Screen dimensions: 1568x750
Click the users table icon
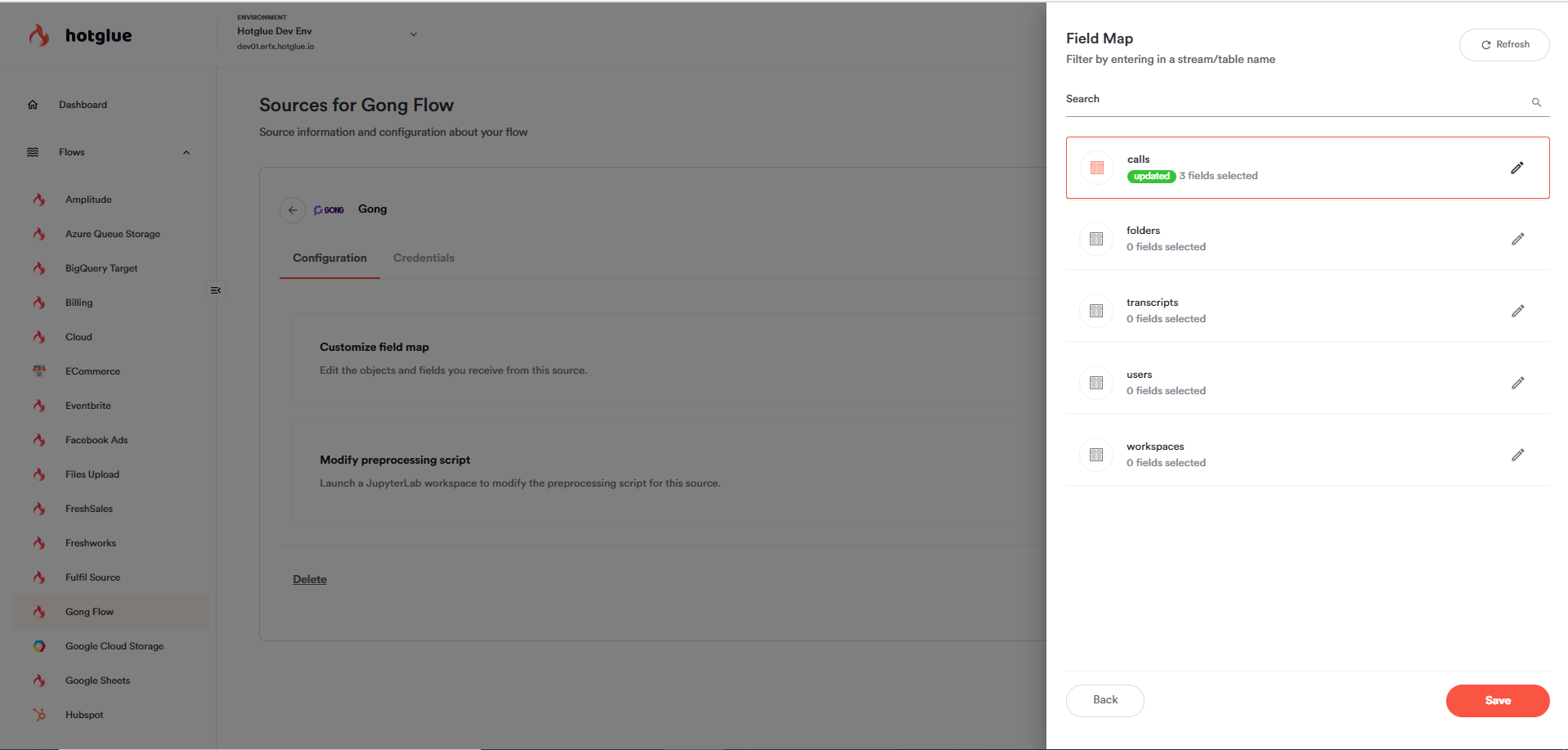click(1096, 383)
